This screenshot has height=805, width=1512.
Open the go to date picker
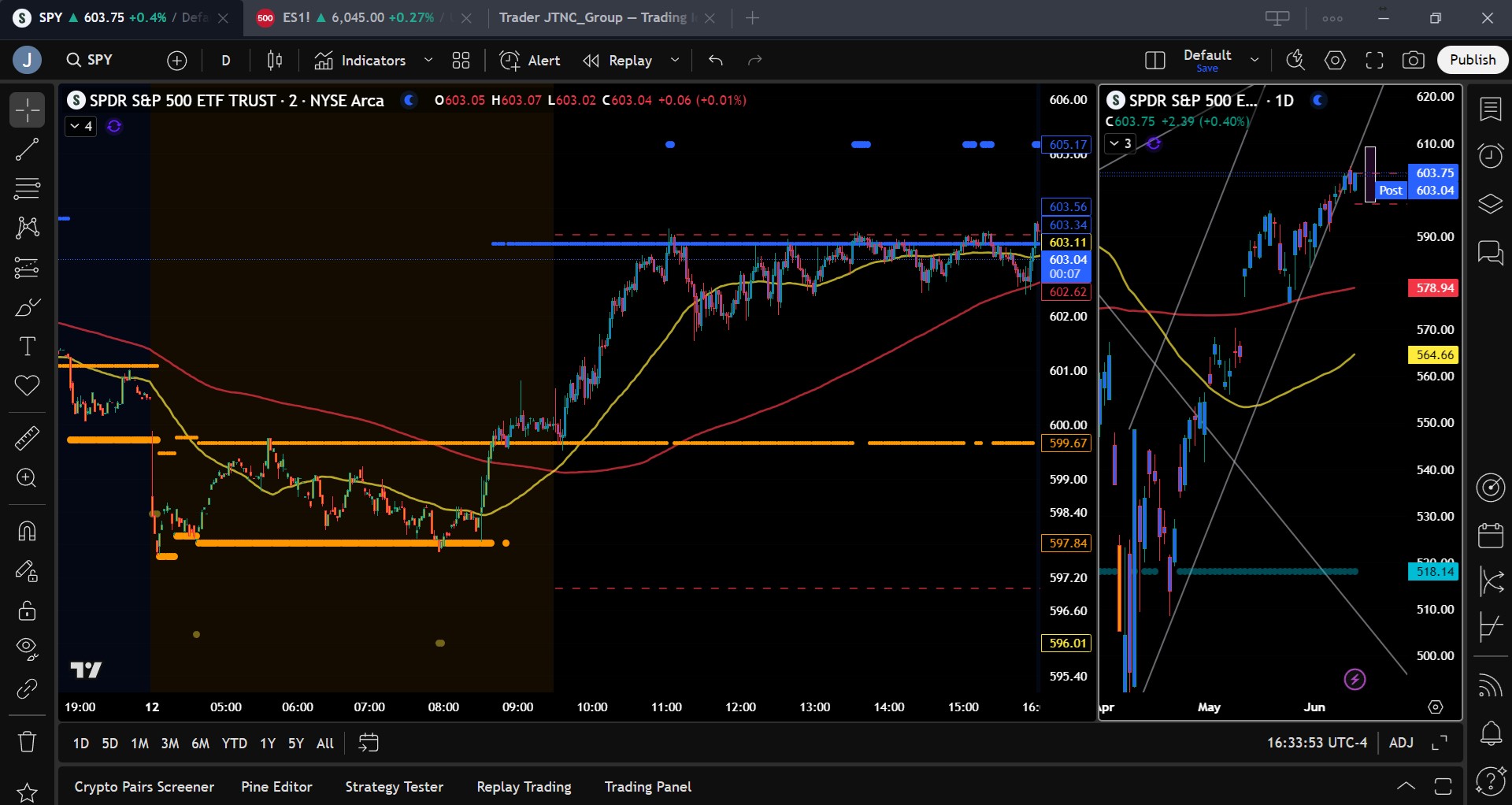coord(368,743)
